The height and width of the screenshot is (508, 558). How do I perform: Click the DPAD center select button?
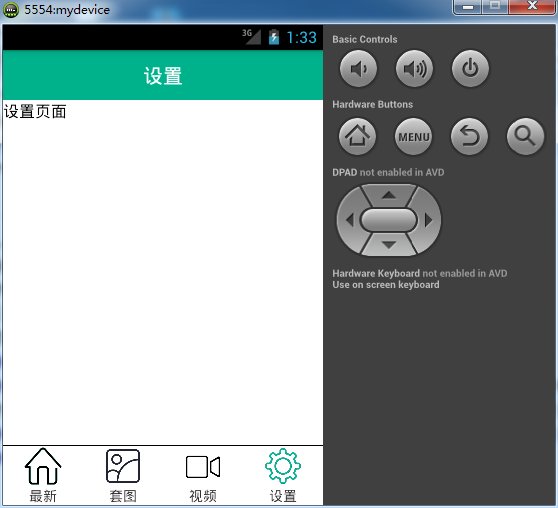click(389, 220)
